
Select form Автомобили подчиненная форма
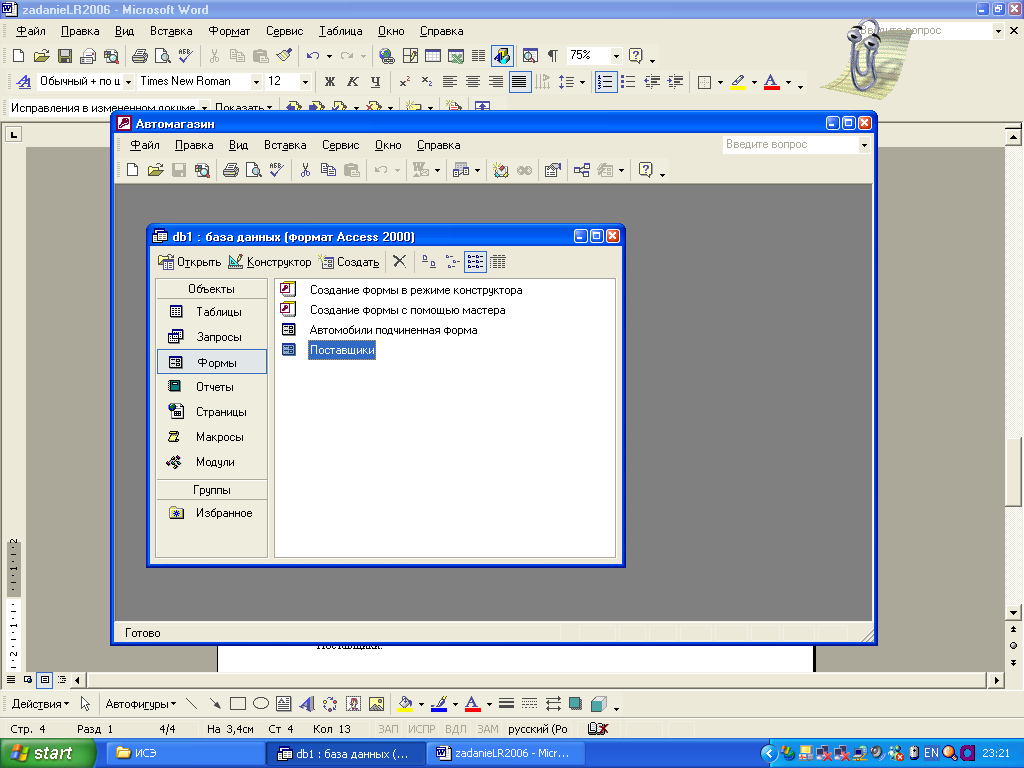[x=393, y=330]
